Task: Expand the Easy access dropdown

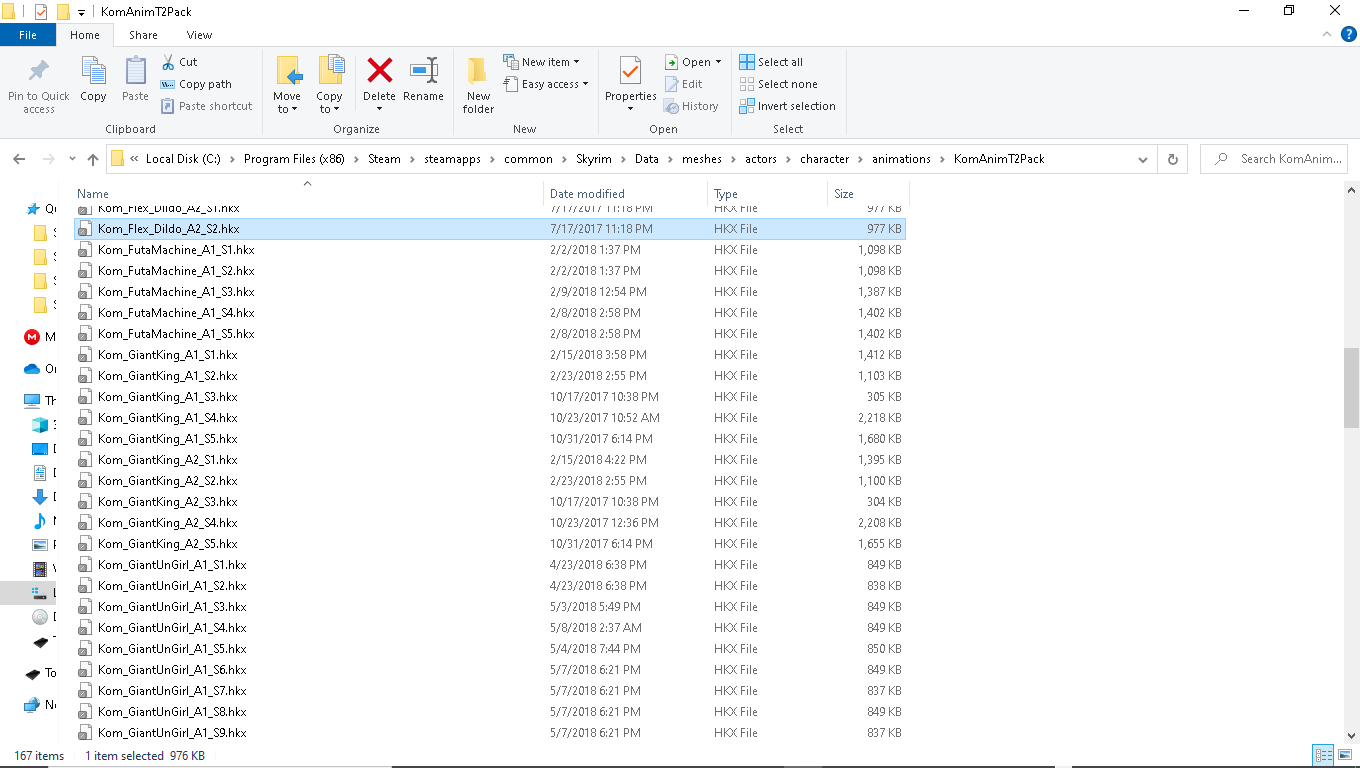Action: pyautogui.click(x=545, y=84)
